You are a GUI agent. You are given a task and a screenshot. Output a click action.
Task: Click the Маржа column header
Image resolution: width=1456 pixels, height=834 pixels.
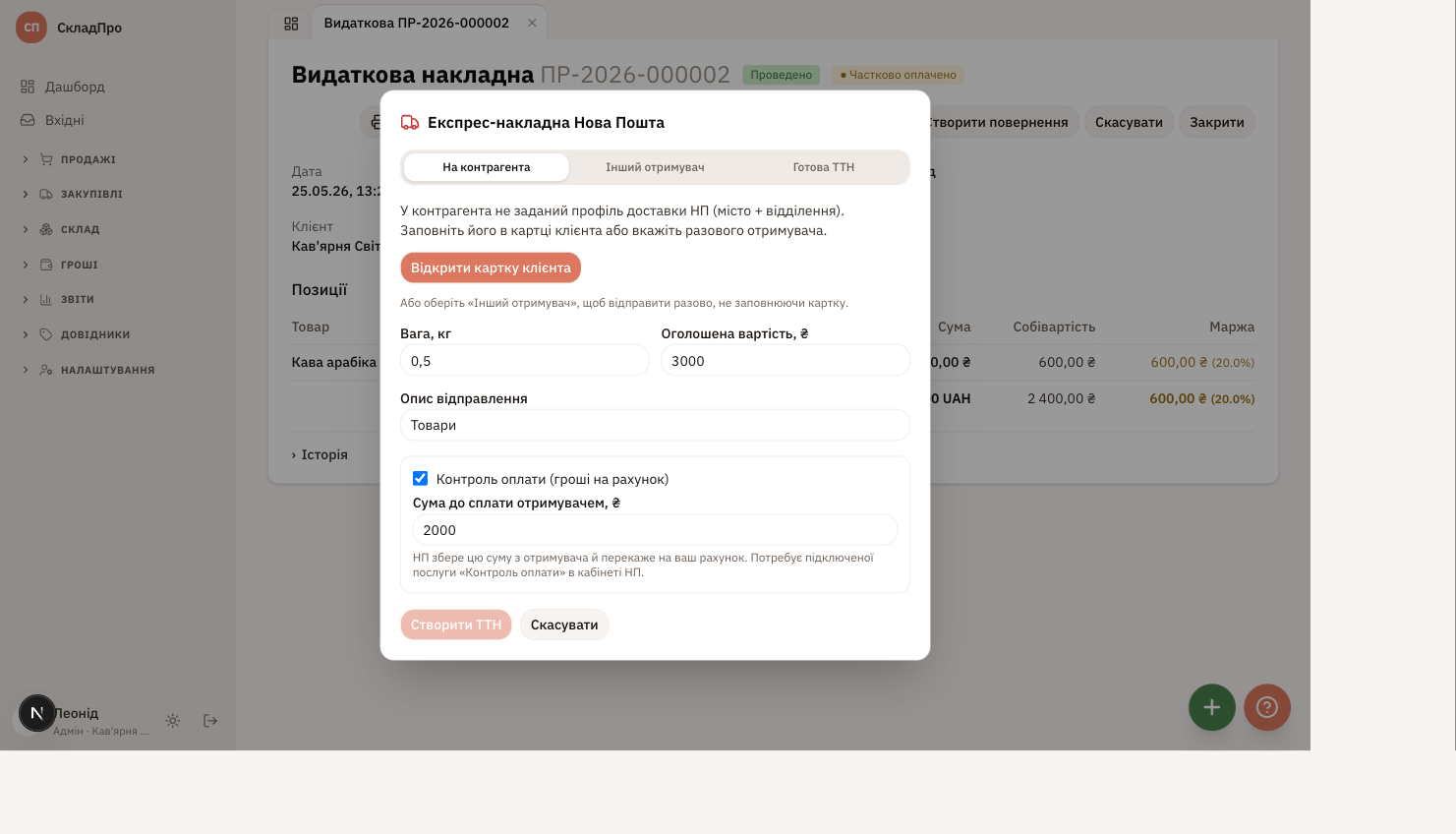coord(1232,327)
